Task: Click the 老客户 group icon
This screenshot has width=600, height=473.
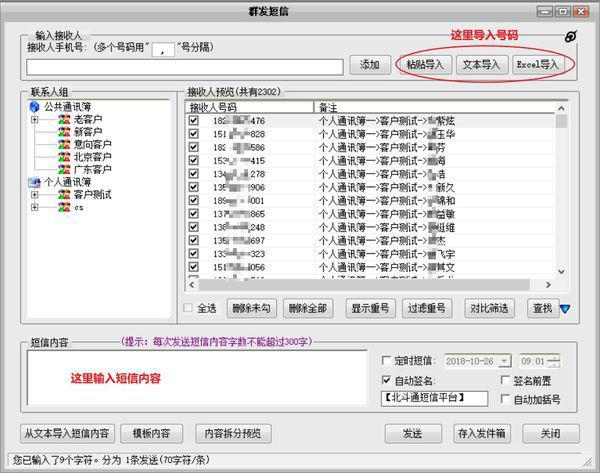Action: tap(64, 119)
